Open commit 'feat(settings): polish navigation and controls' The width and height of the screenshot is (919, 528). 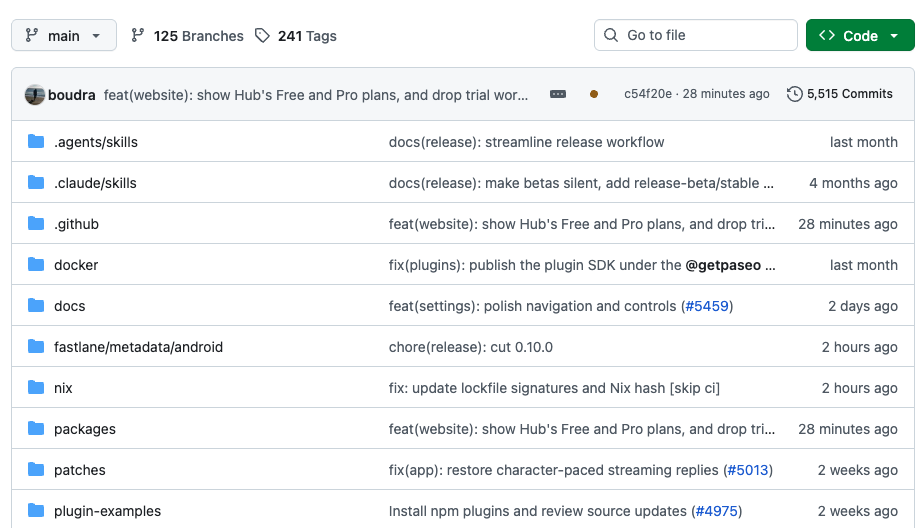(532, 306)
